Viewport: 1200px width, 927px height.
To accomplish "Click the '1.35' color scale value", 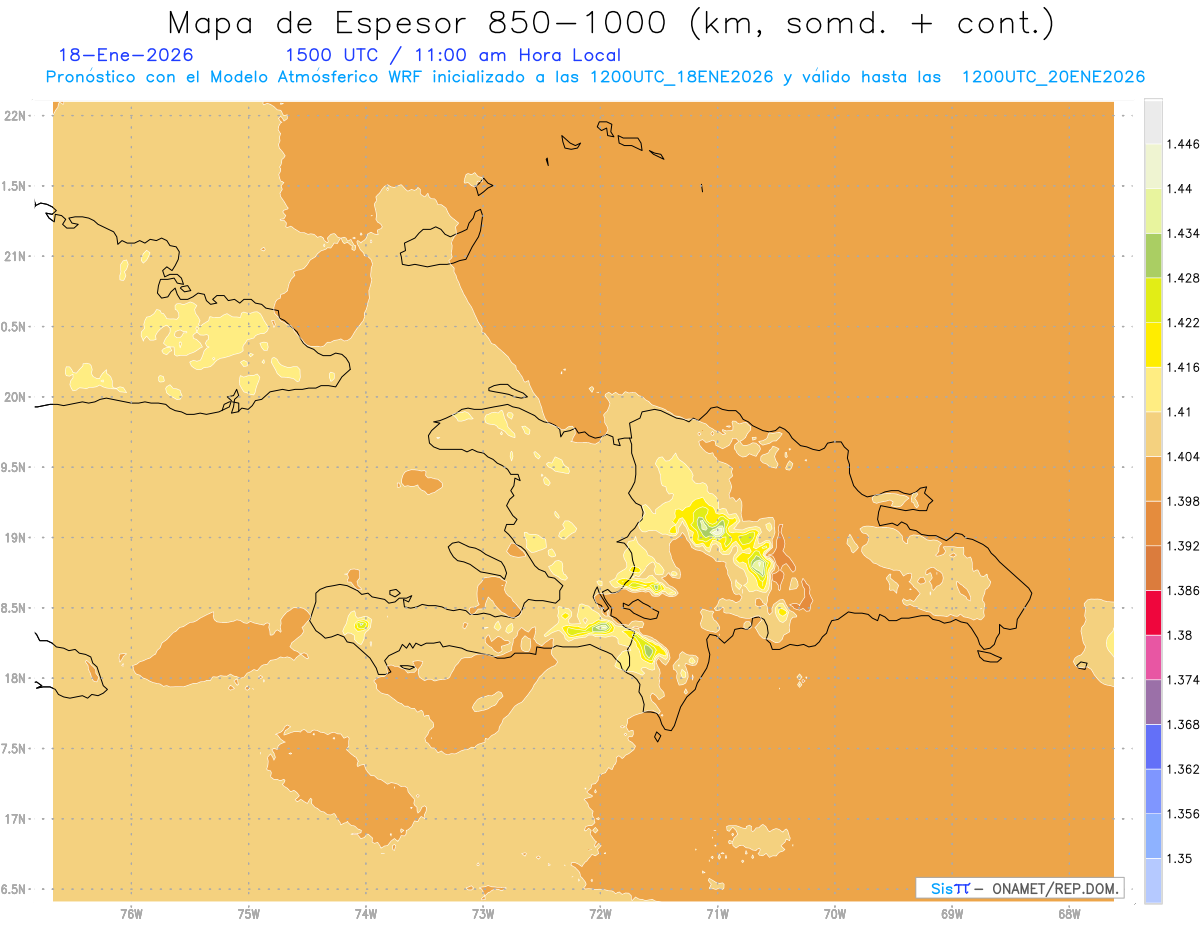I will coord(1180,859).
